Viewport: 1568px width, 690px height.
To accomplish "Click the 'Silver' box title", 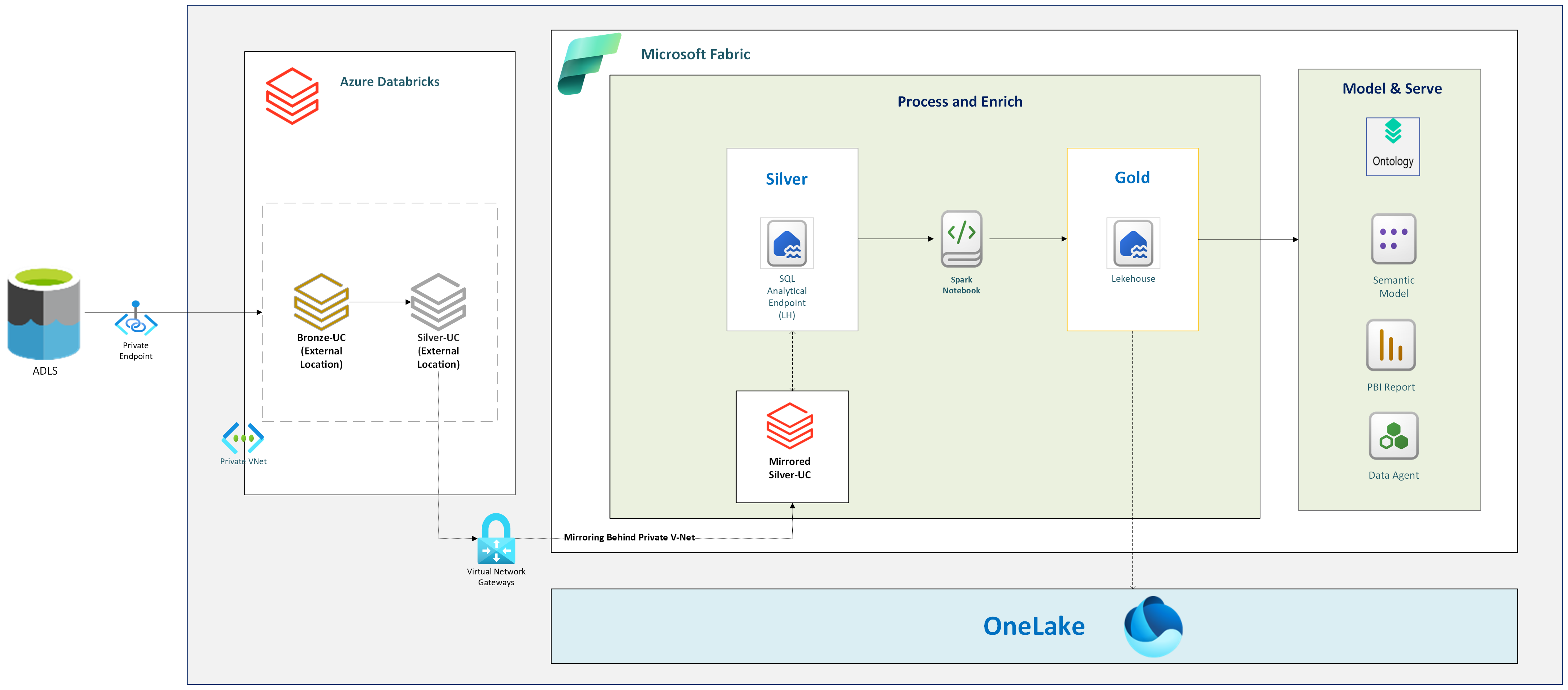I will pos(787,179).
